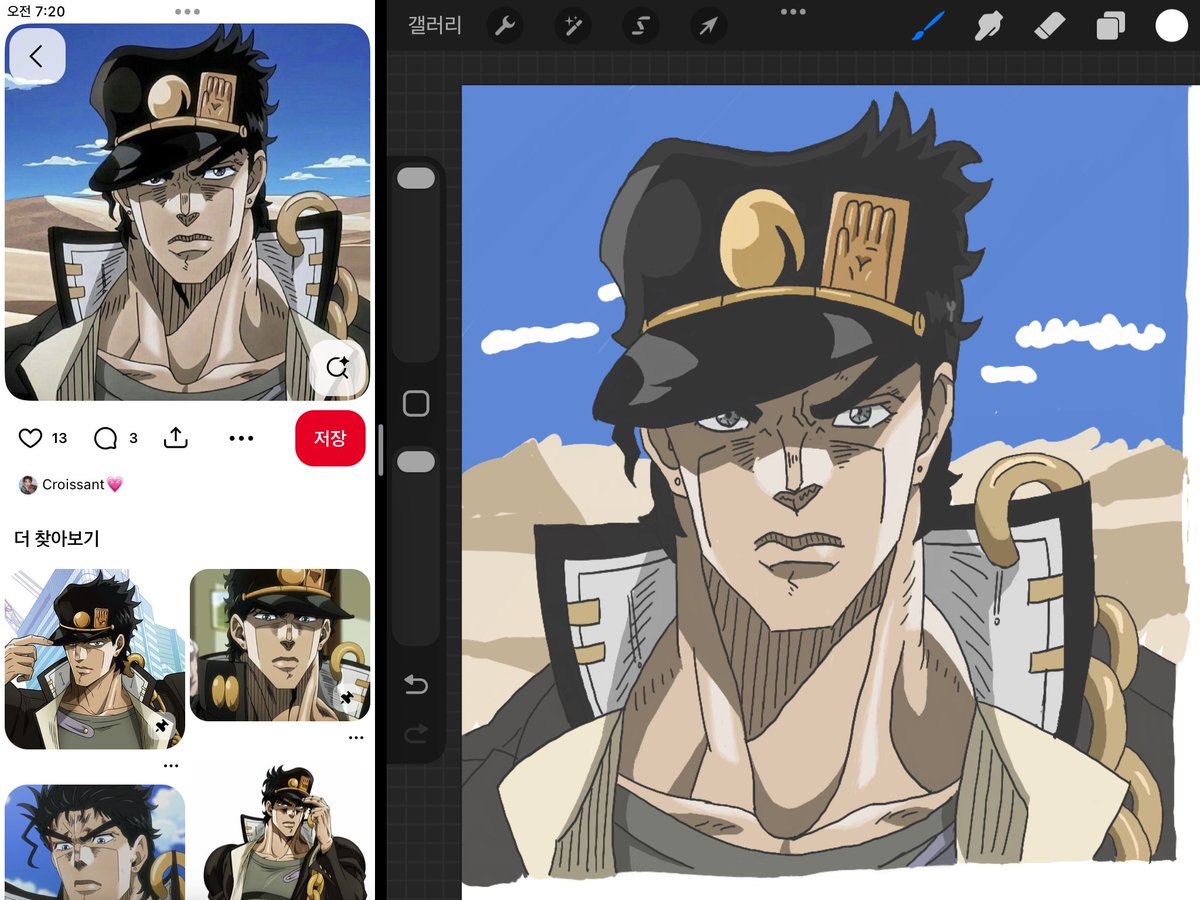The height and width of the screenshot is (900, 1200).
Task: Return to Procreate 갤러리 gallery
Action: click(x=435, y=26)
